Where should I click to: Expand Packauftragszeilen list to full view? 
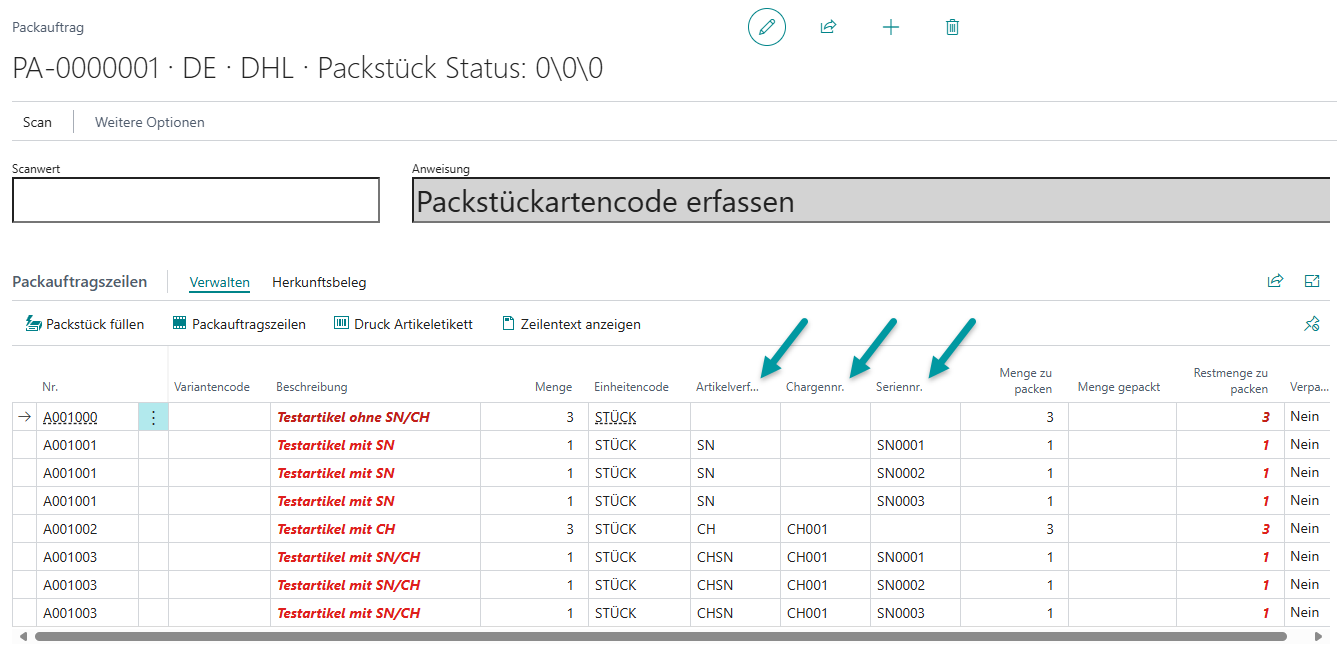1312,282
